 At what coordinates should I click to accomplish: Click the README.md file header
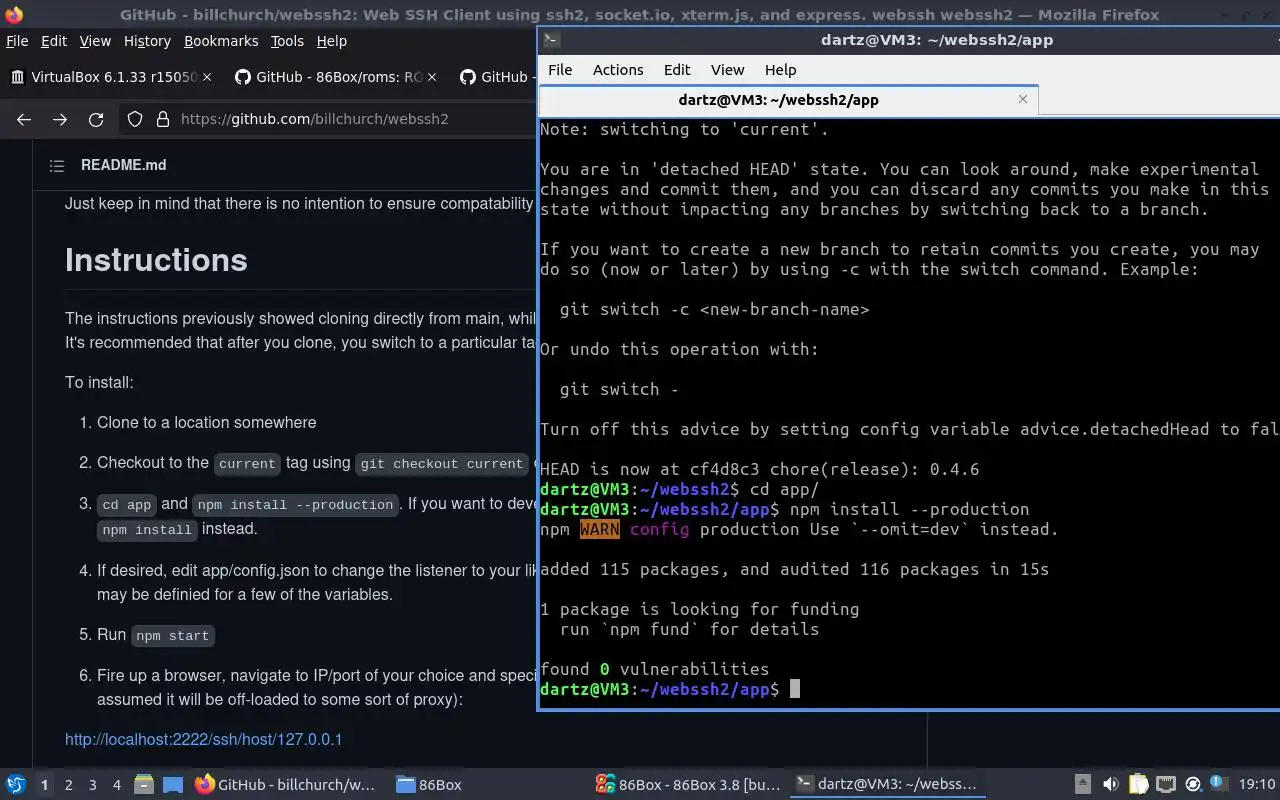click(x=123, y=166)
